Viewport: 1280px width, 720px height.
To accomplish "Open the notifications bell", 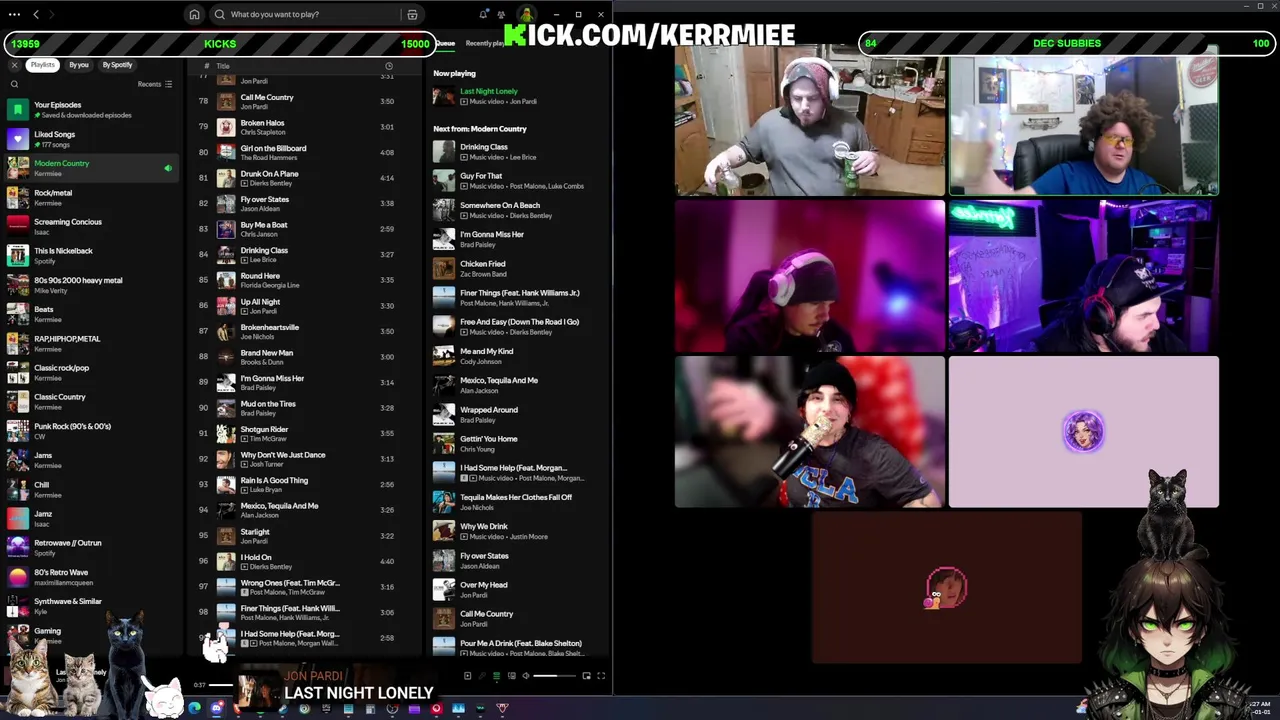I will tap(483, 15).
